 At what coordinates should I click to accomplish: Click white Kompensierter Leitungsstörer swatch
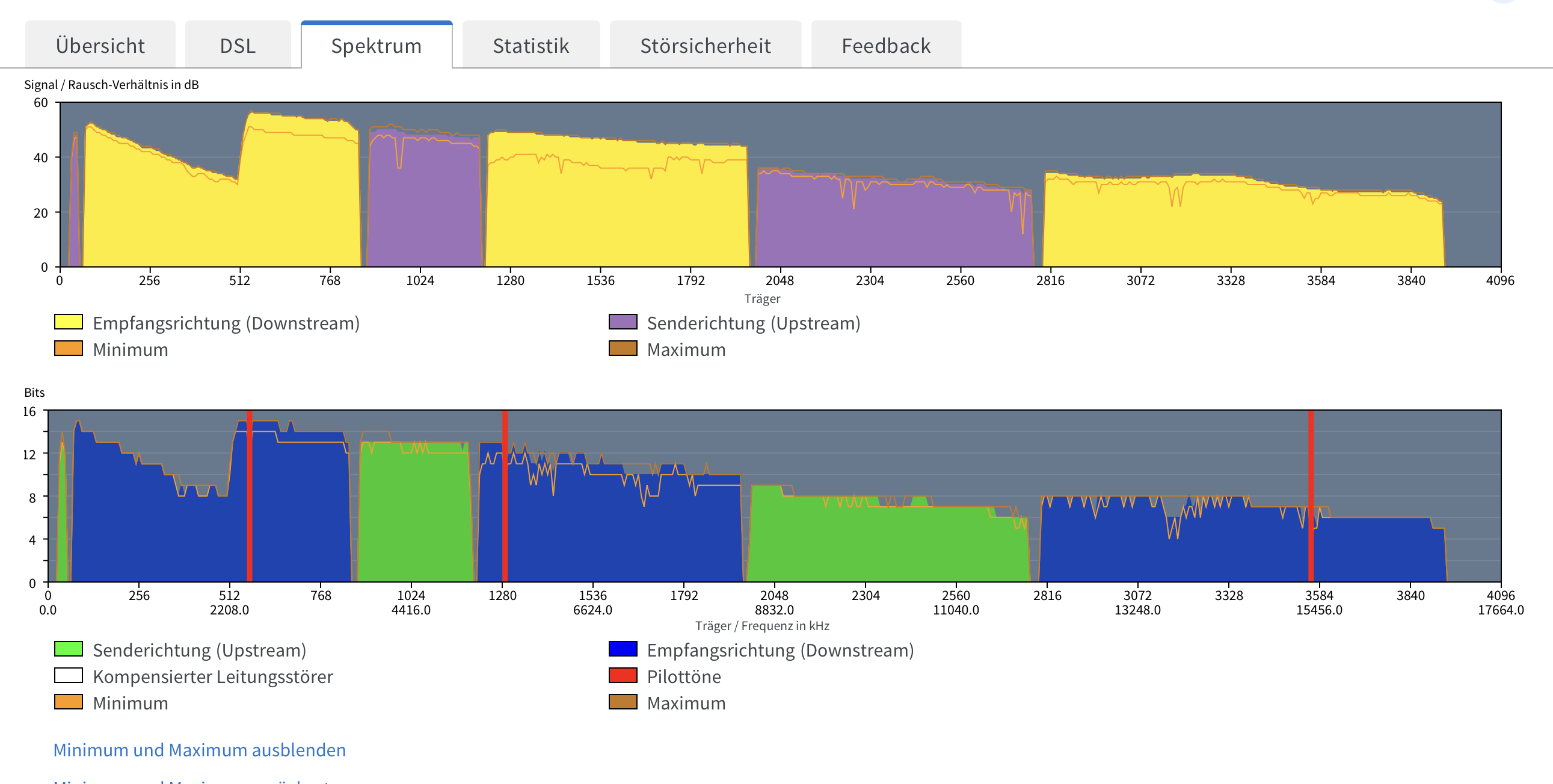[x=68, y=676]
